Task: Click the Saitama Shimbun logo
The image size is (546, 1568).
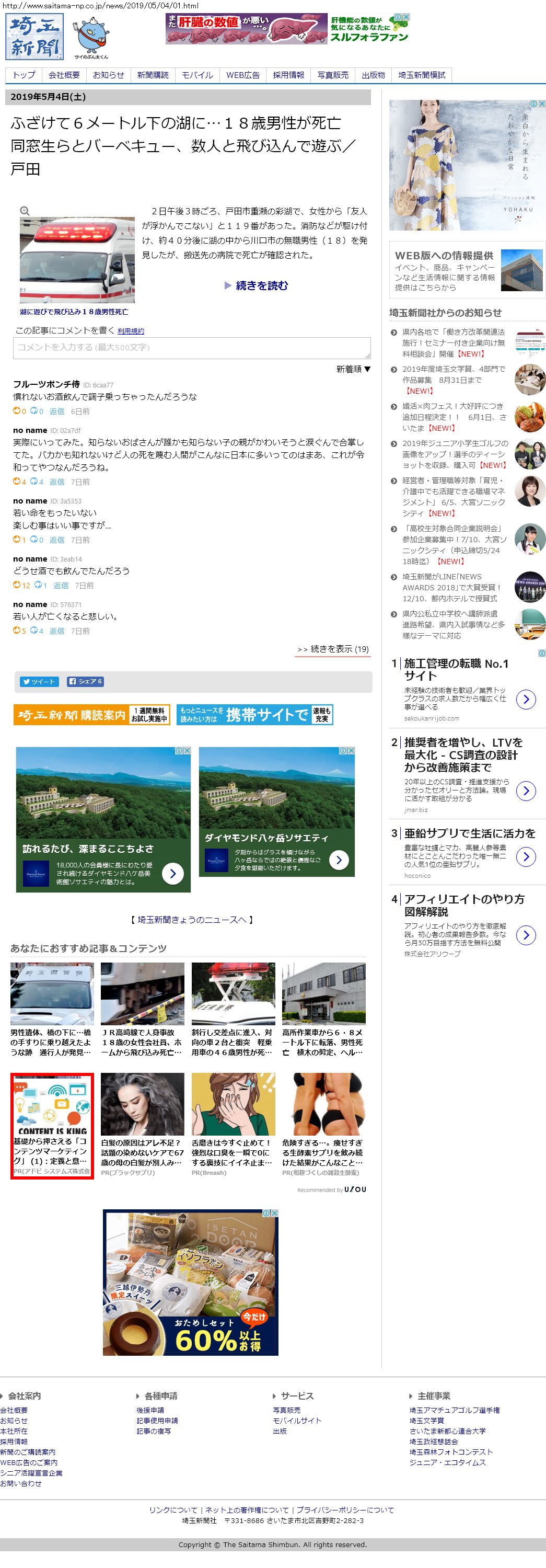Action: [34, 37]
